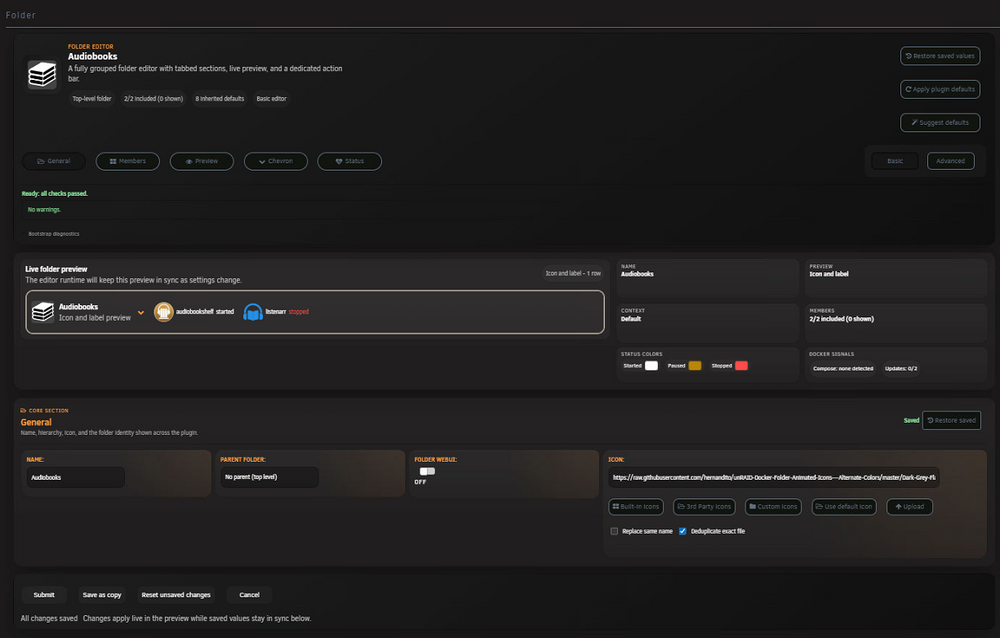The height and width of the screenshot is (638, 1000).
Task: Click the Submit button
Action: [x=44, y=595]
